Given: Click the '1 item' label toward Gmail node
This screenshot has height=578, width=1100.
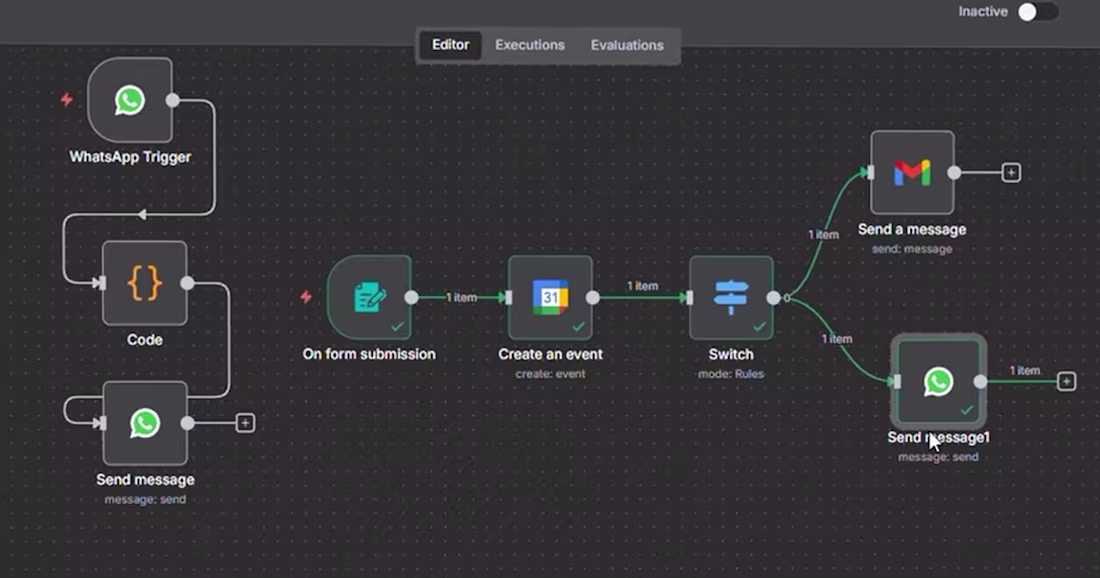Looking at the screenshot, I should click(824, 234).
